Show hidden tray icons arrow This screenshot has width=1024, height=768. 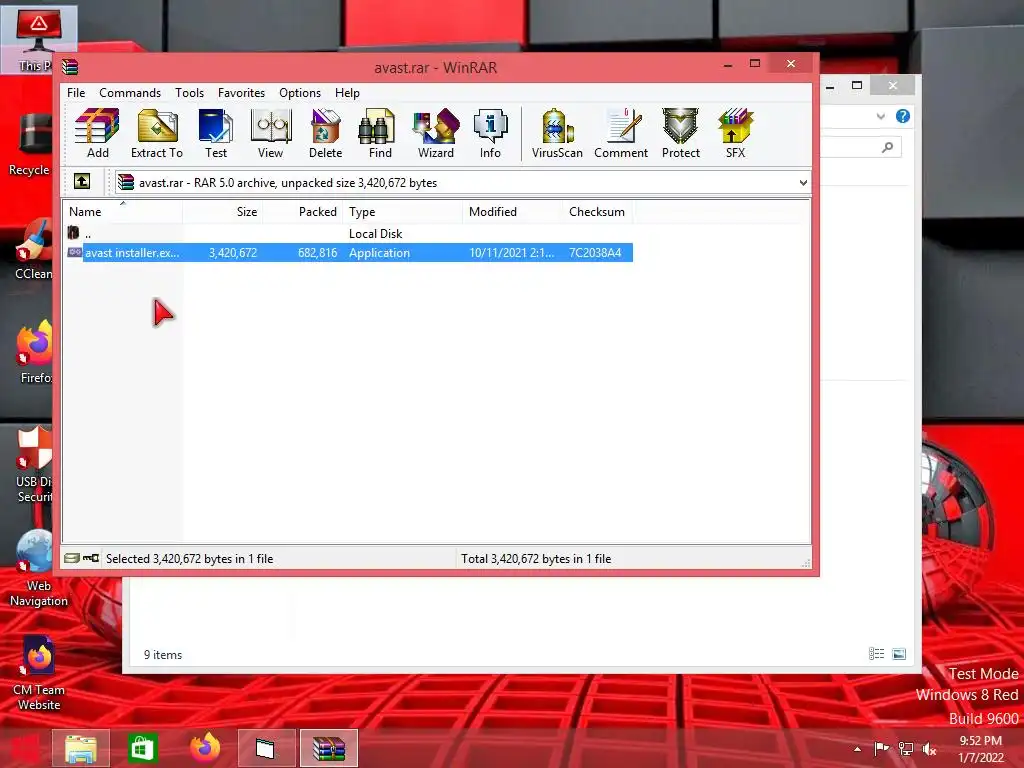[x=857, y=749]
